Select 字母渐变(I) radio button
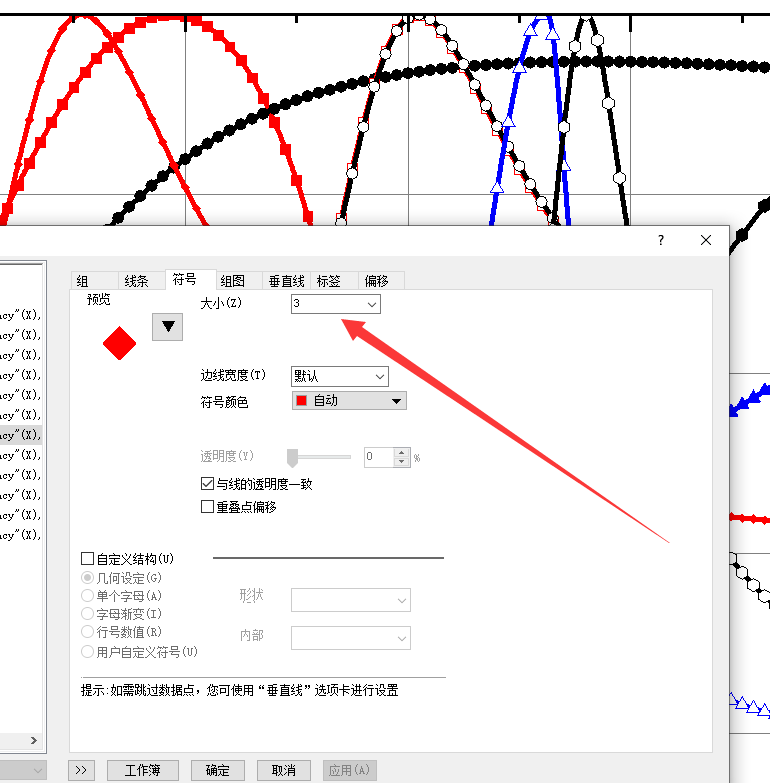The image size is (770, 783). [x=87, y=613]
